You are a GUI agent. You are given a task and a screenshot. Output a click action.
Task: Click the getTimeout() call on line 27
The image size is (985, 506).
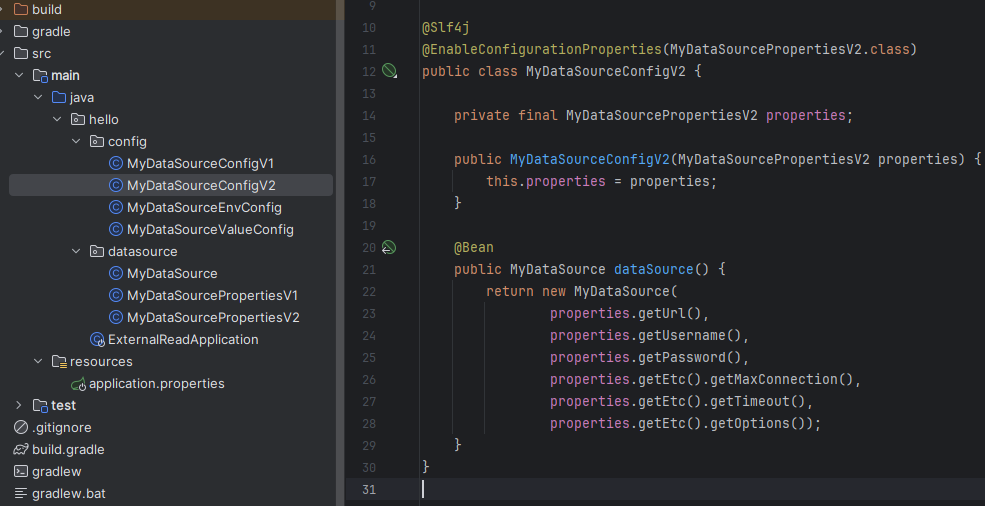tap(758, 401)
